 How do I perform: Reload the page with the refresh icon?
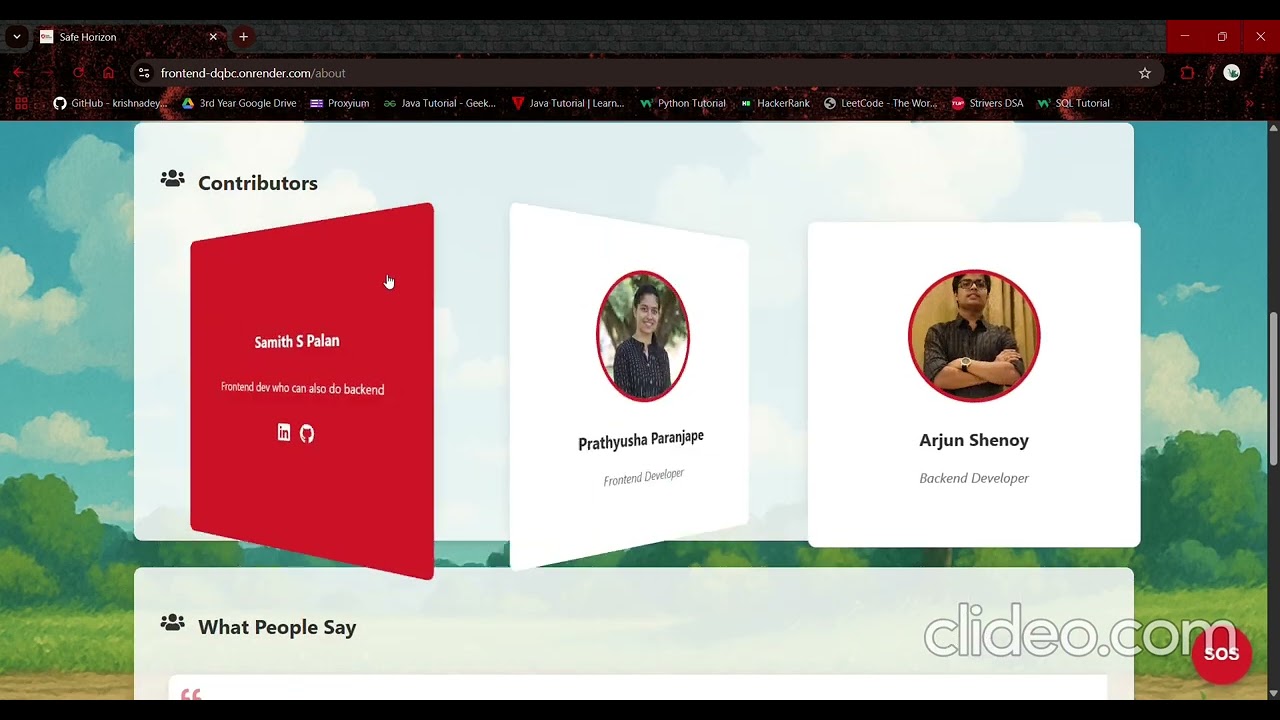78,73
